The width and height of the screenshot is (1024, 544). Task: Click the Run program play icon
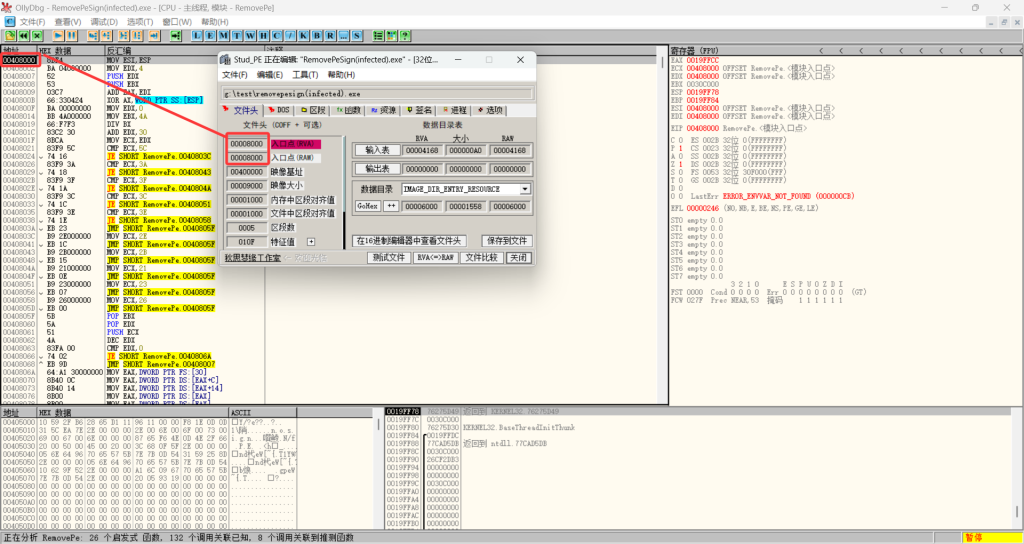[x=59, y=36]
